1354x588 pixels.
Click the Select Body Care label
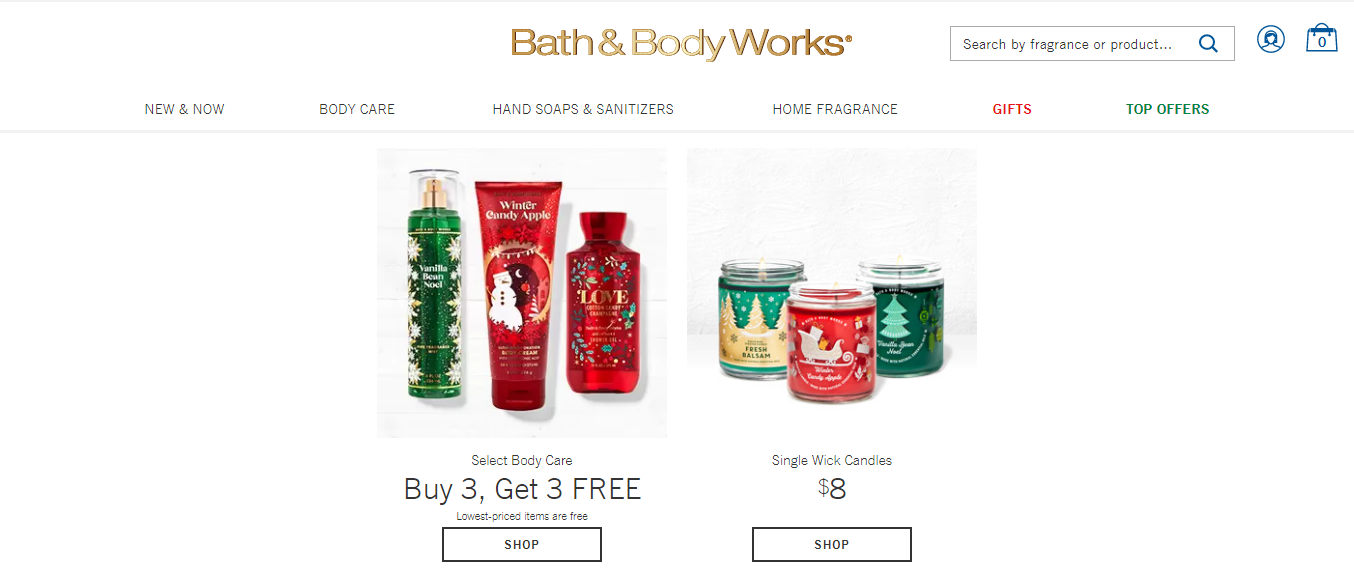tap(522, 461)
